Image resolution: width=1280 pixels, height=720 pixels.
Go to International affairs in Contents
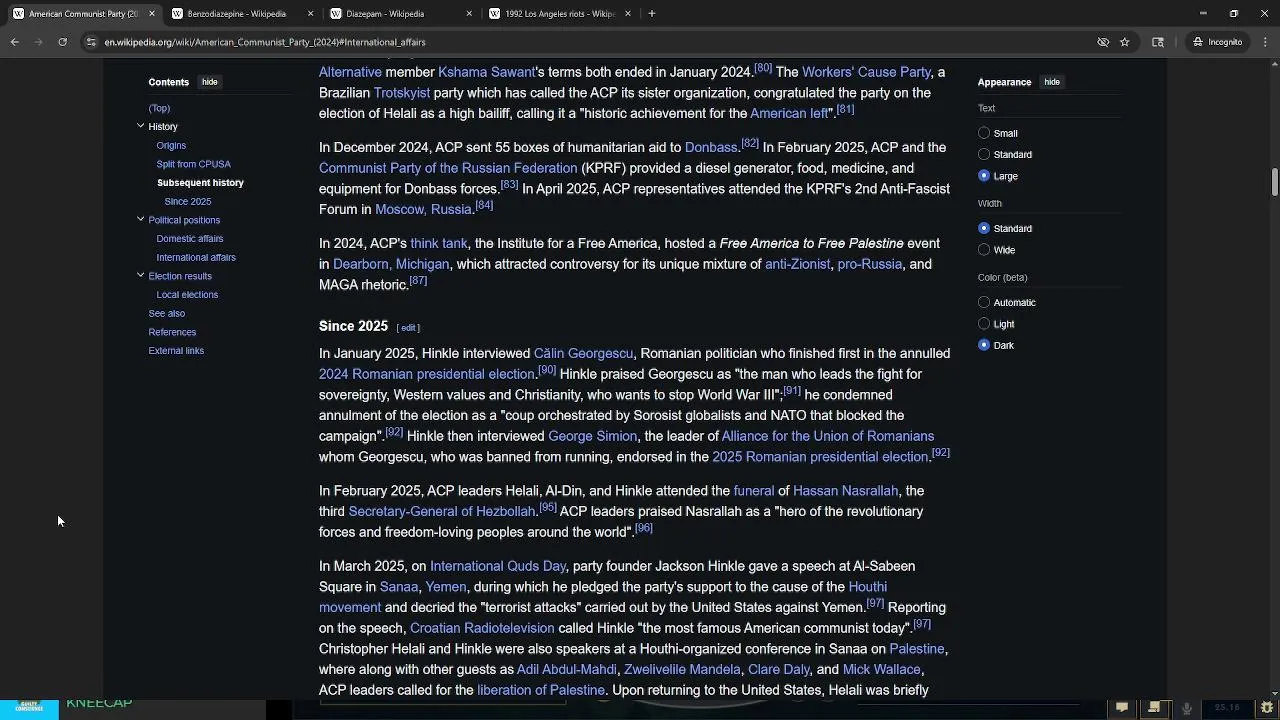click(196, 257)
